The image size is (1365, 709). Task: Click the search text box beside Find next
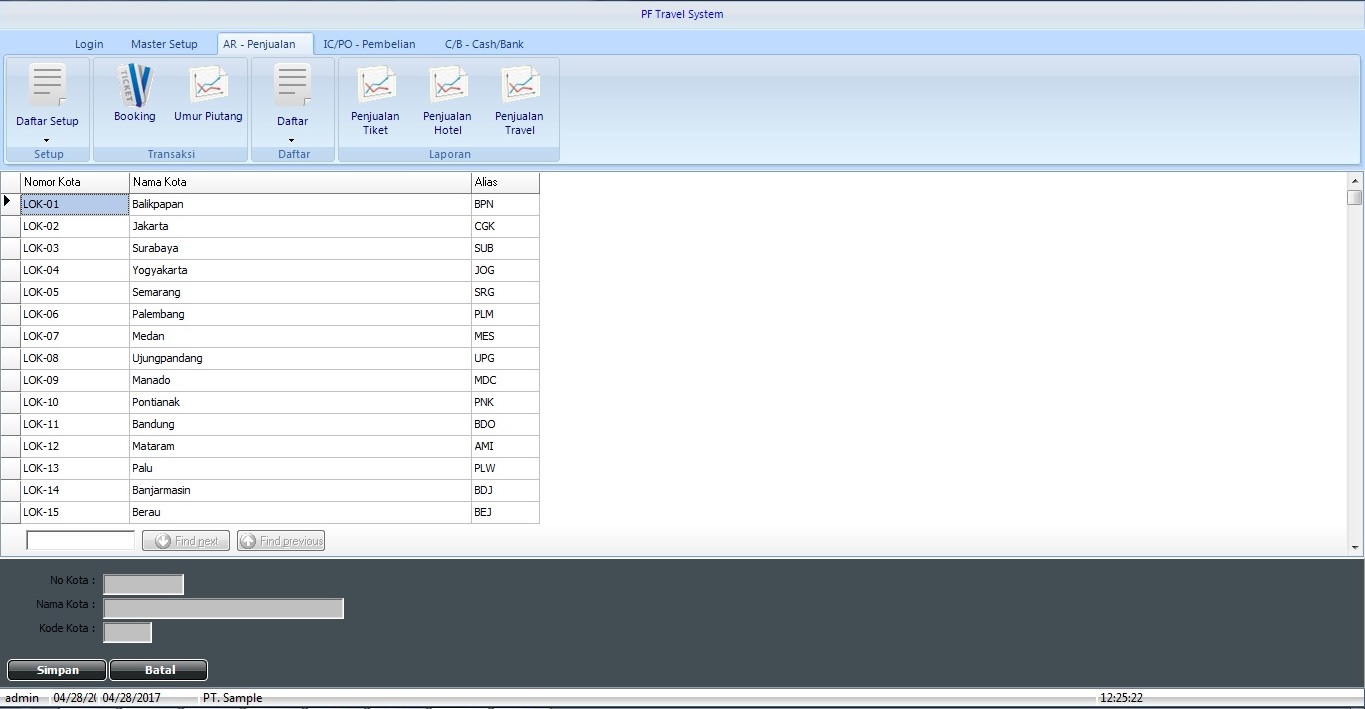point(80,541)
